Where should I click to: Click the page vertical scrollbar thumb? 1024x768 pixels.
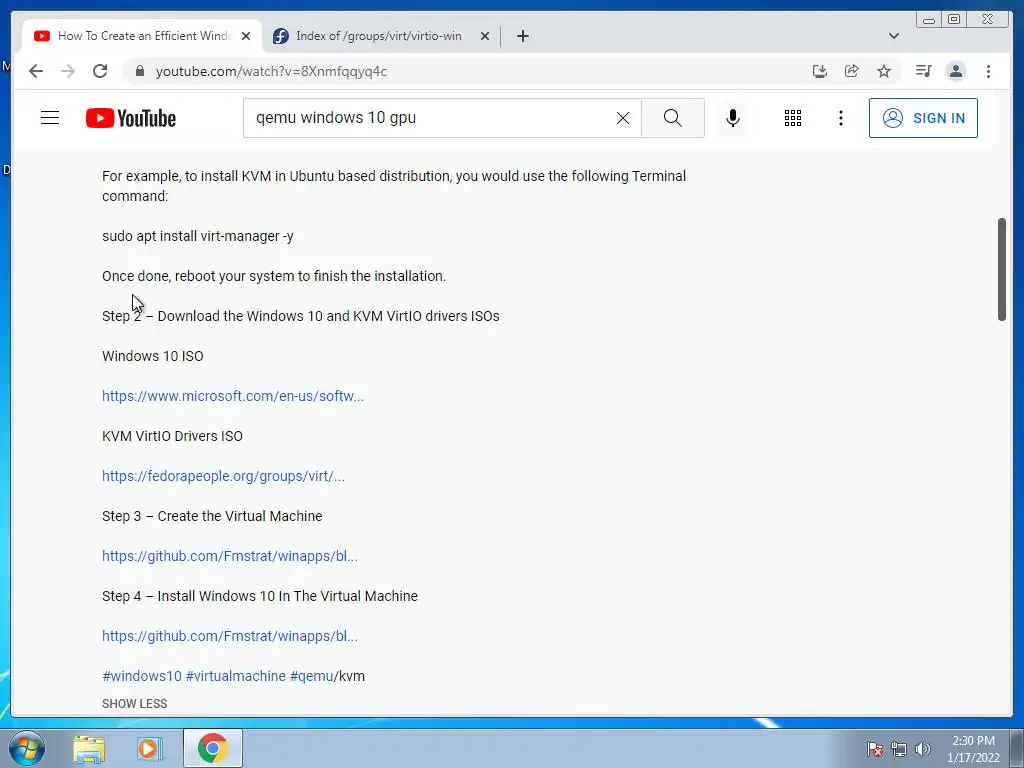pyautogui.click(x=1002, y=269)
